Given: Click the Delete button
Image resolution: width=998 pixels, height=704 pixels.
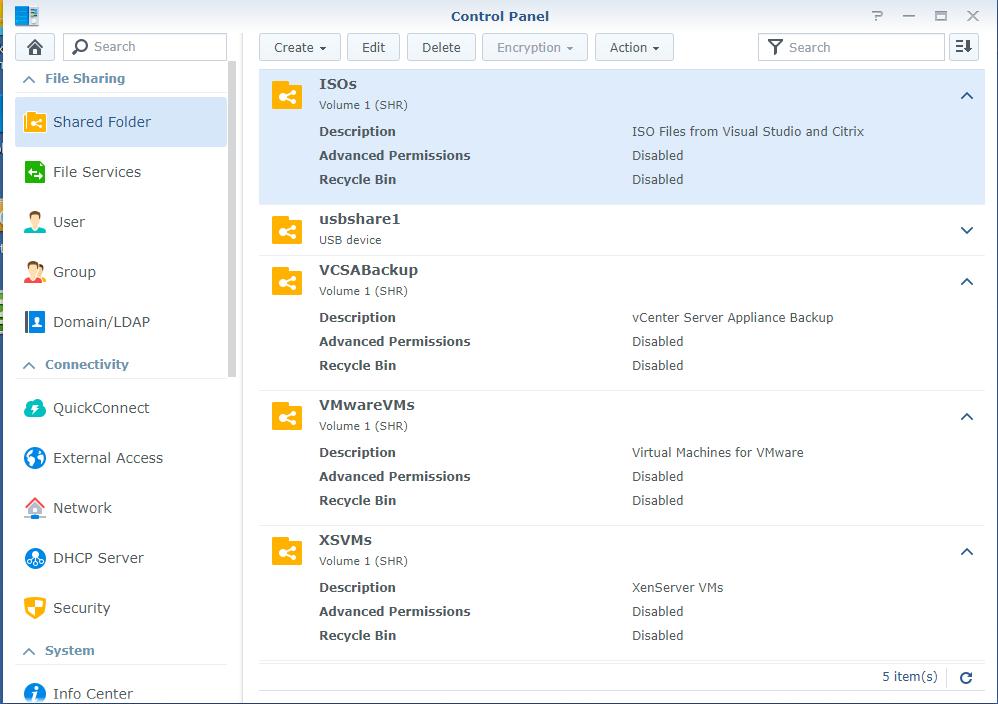Looking at the screenshot, I should tap(441, 47).
